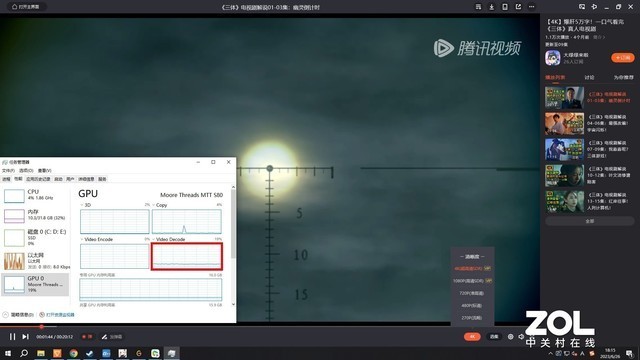Switch to Startup tab in Task Manager

(x=58, y=179)
